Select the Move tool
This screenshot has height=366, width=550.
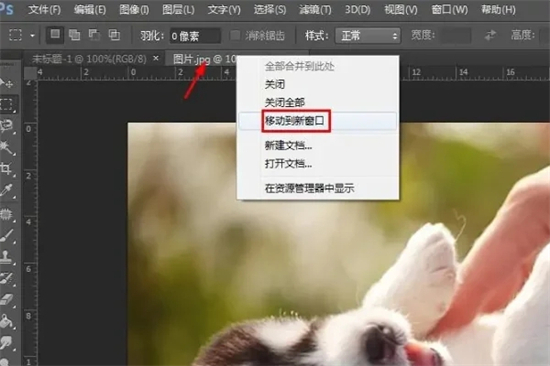(6, 84)
